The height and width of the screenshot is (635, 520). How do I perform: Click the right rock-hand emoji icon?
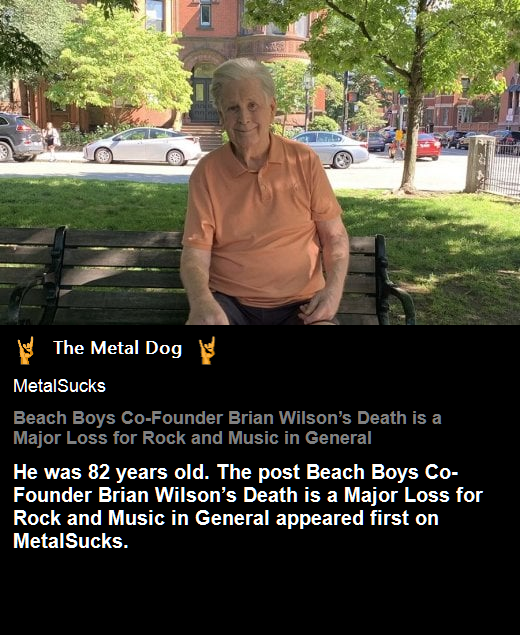207,350
